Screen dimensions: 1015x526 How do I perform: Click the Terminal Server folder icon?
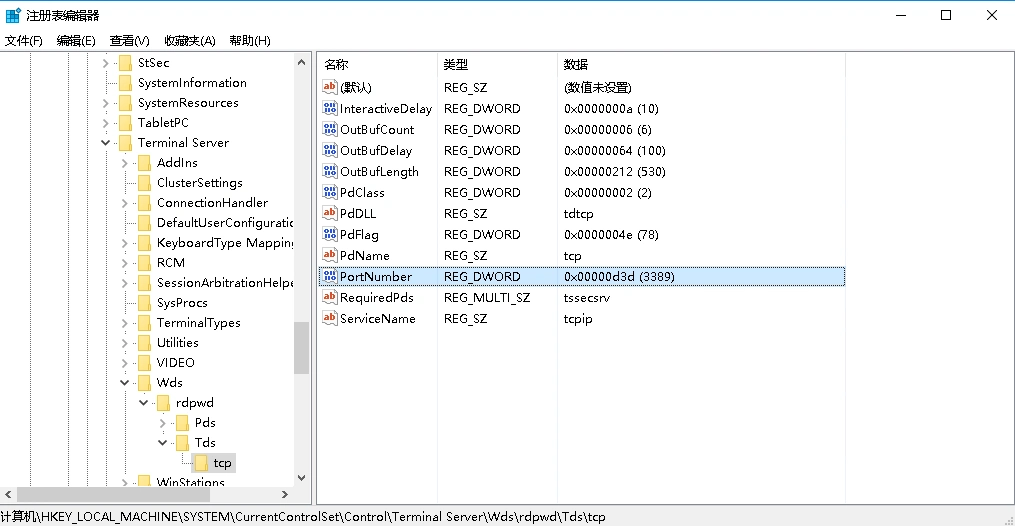pyautogui.click(x=126, y=143)
